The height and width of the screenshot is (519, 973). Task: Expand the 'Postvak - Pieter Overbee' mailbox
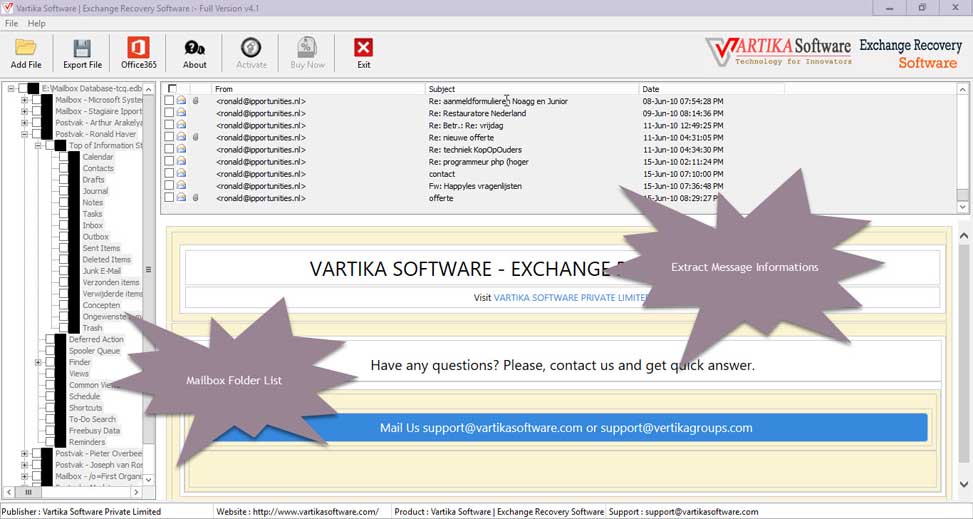coord(24,453)
